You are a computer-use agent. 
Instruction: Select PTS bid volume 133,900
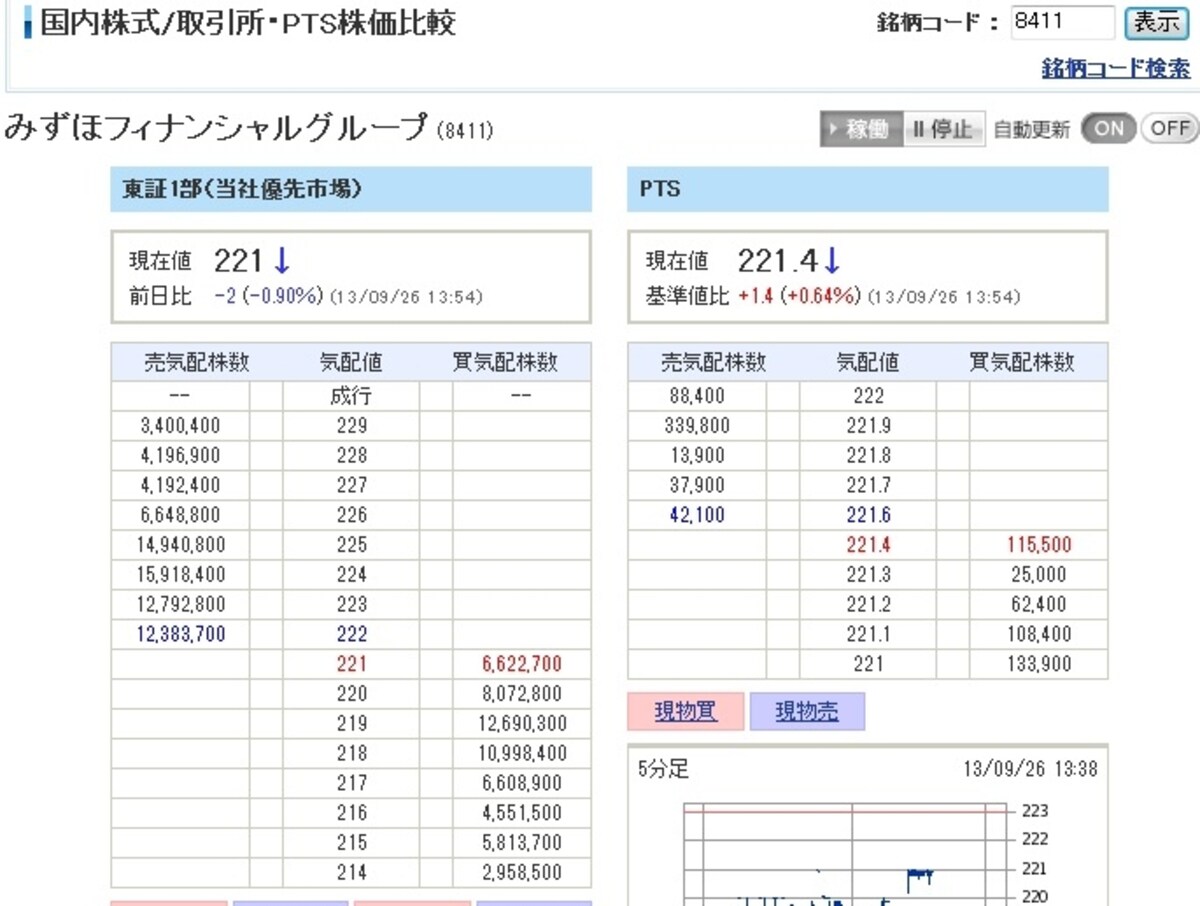(x=1038, y=664)
